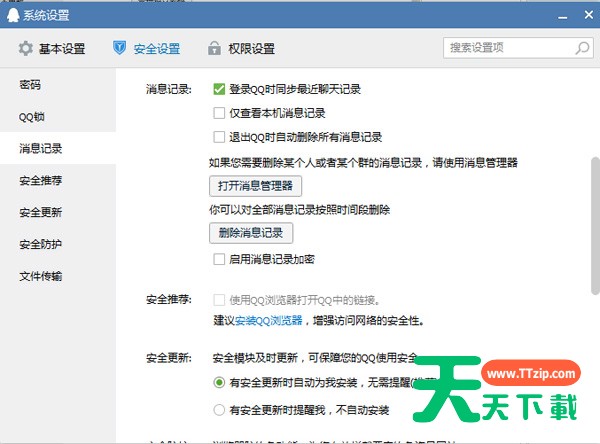Click the blue shield security icon
Viewport: 600px width, 444px height.
click(119, 48)
